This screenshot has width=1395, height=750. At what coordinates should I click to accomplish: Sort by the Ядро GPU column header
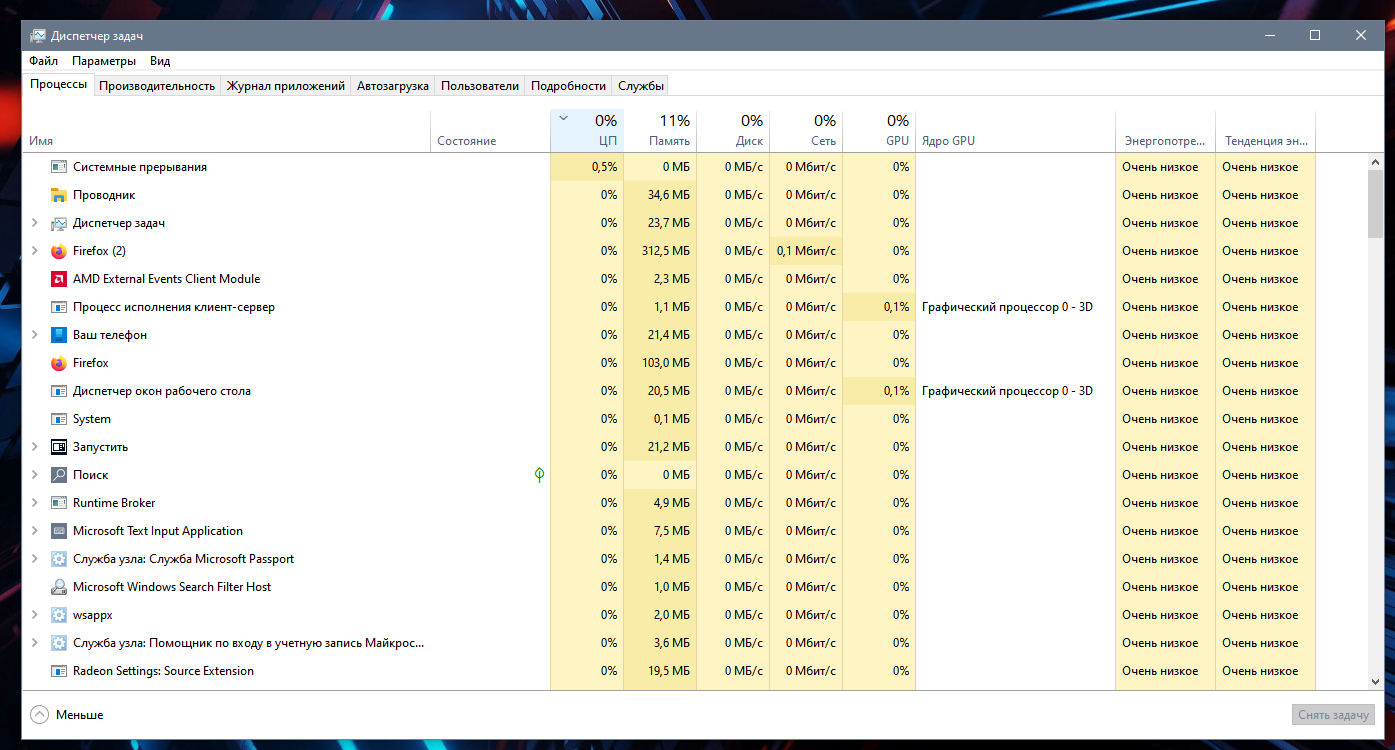pos(1015,131)
